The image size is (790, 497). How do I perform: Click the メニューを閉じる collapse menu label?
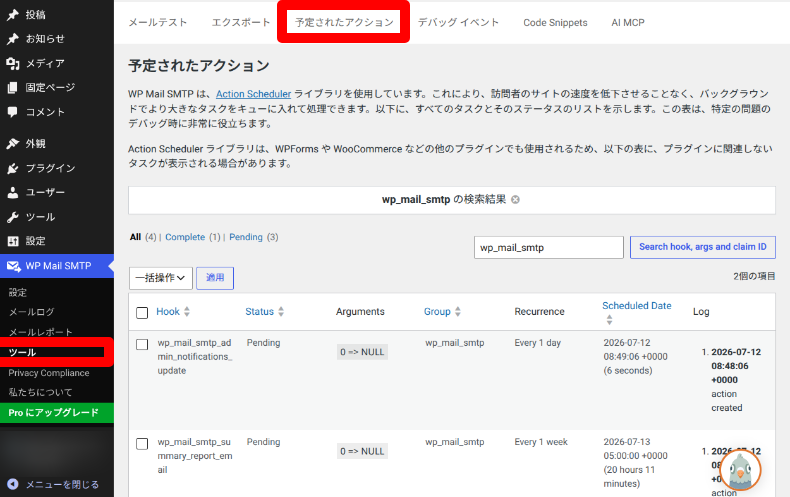62,484
